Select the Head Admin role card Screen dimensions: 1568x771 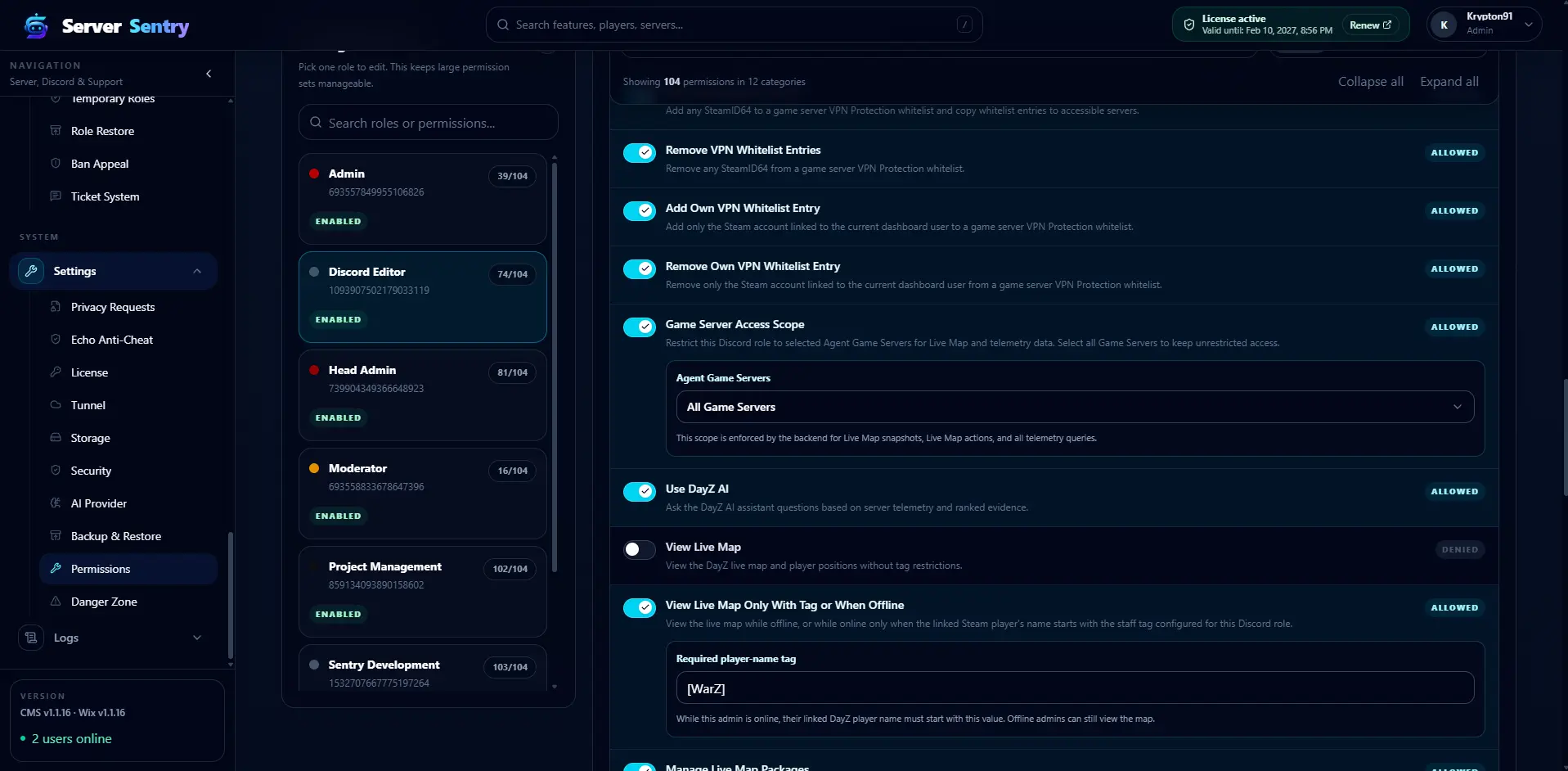423,395
